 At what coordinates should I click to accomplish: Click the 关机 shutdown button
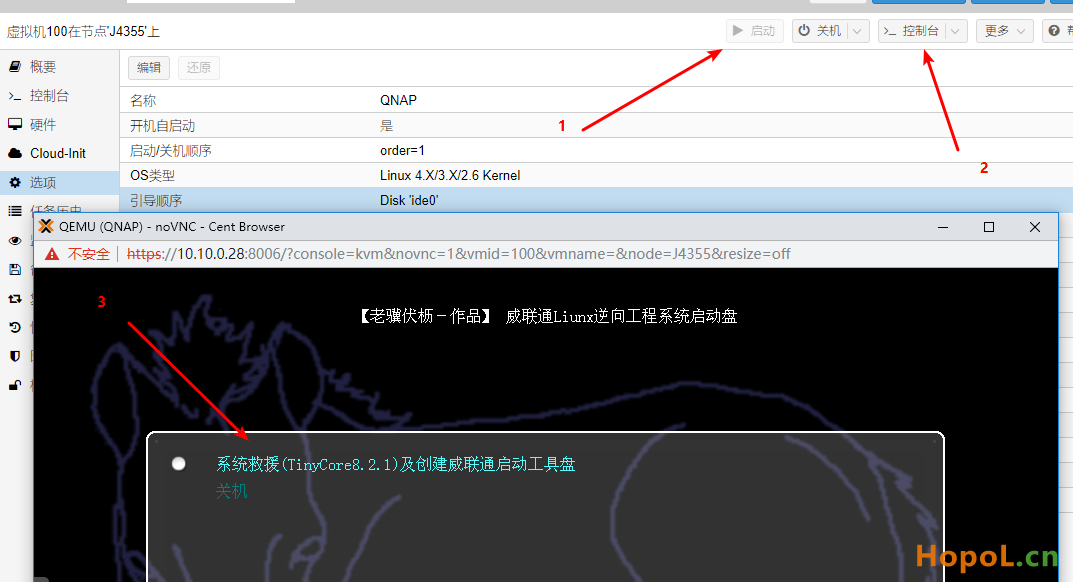(x=820, y=31)
